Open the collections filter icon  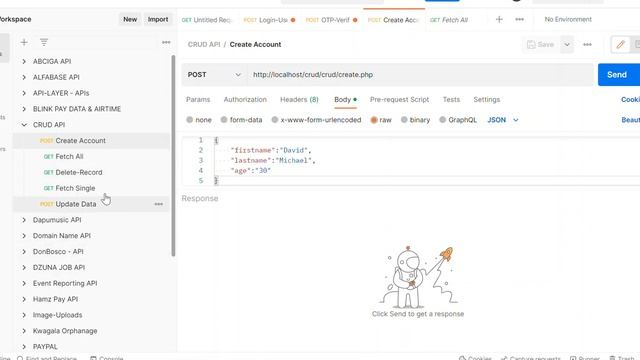click(44, 42)
